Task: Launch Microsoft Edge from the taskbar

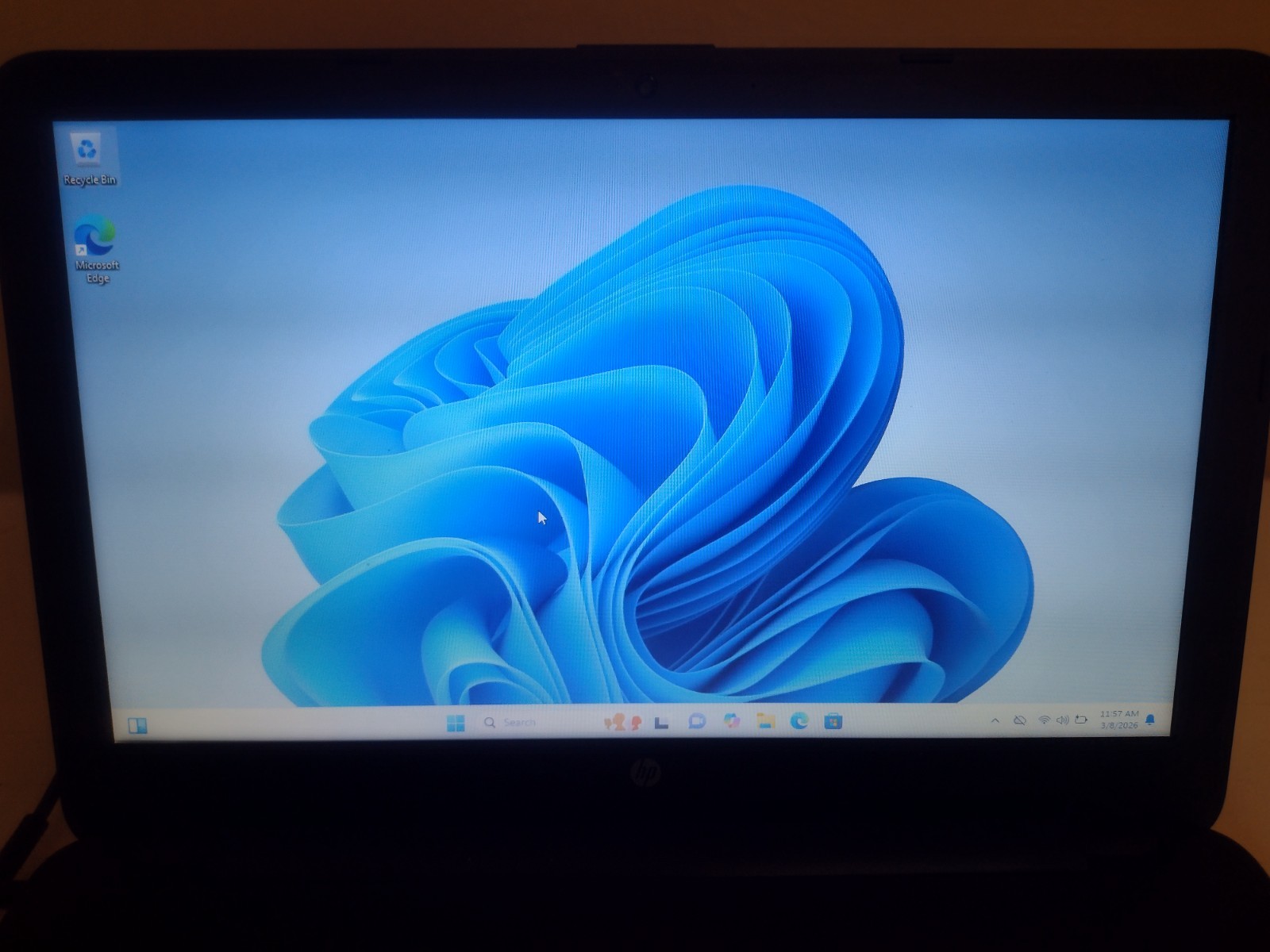Action: point(799,720)
